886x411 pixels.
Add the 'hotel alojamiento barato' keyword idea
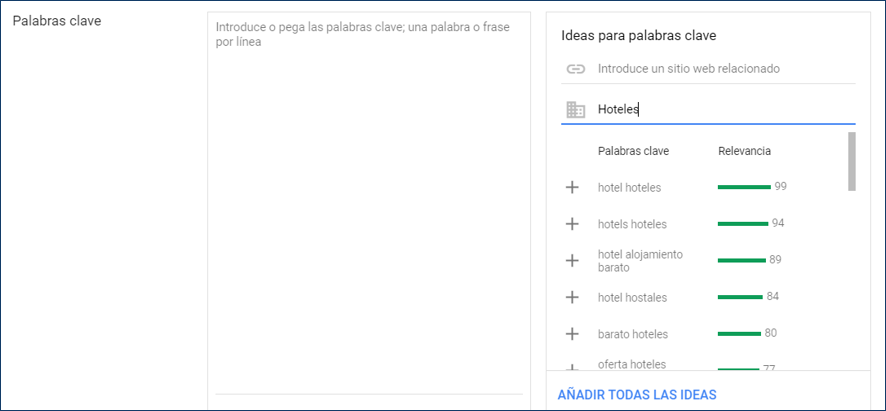pyautogui.click(x=572, y=261)
